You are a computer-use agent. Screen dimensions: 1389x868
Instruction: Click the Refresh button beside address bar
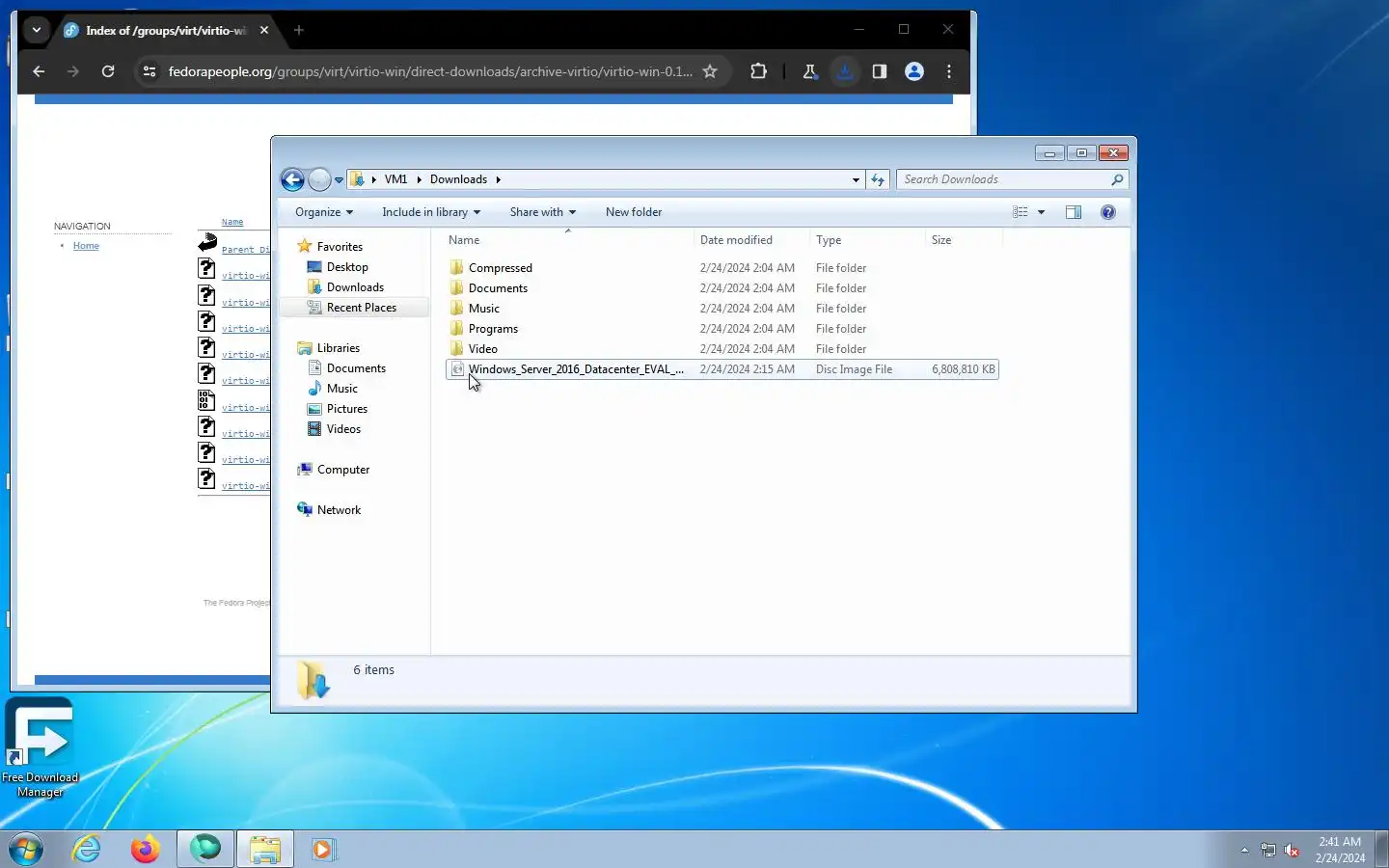click(x=878, y=179)
